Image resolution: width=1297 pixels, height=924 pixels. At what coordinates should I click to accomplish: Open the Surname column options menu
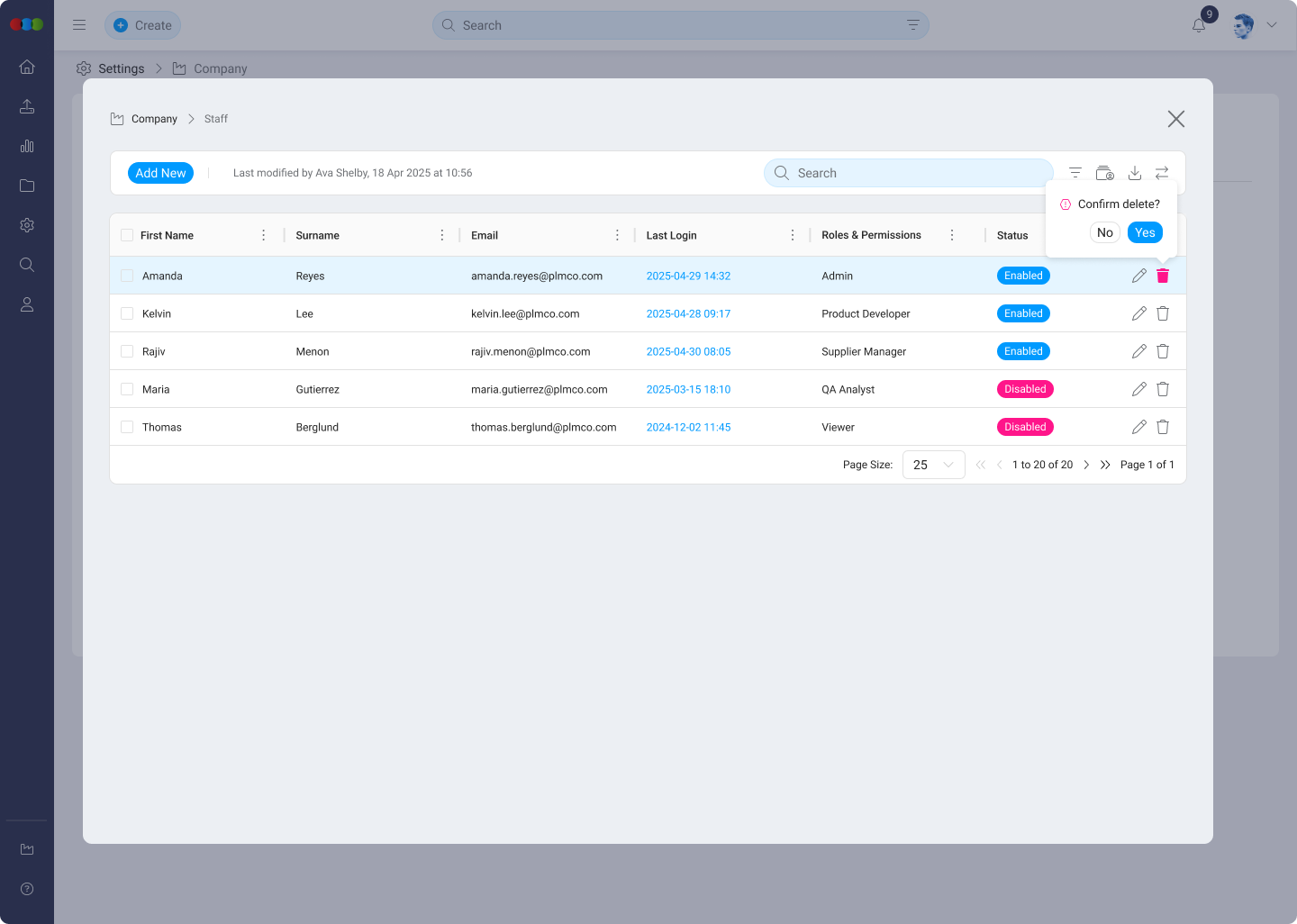coord(442,235)
